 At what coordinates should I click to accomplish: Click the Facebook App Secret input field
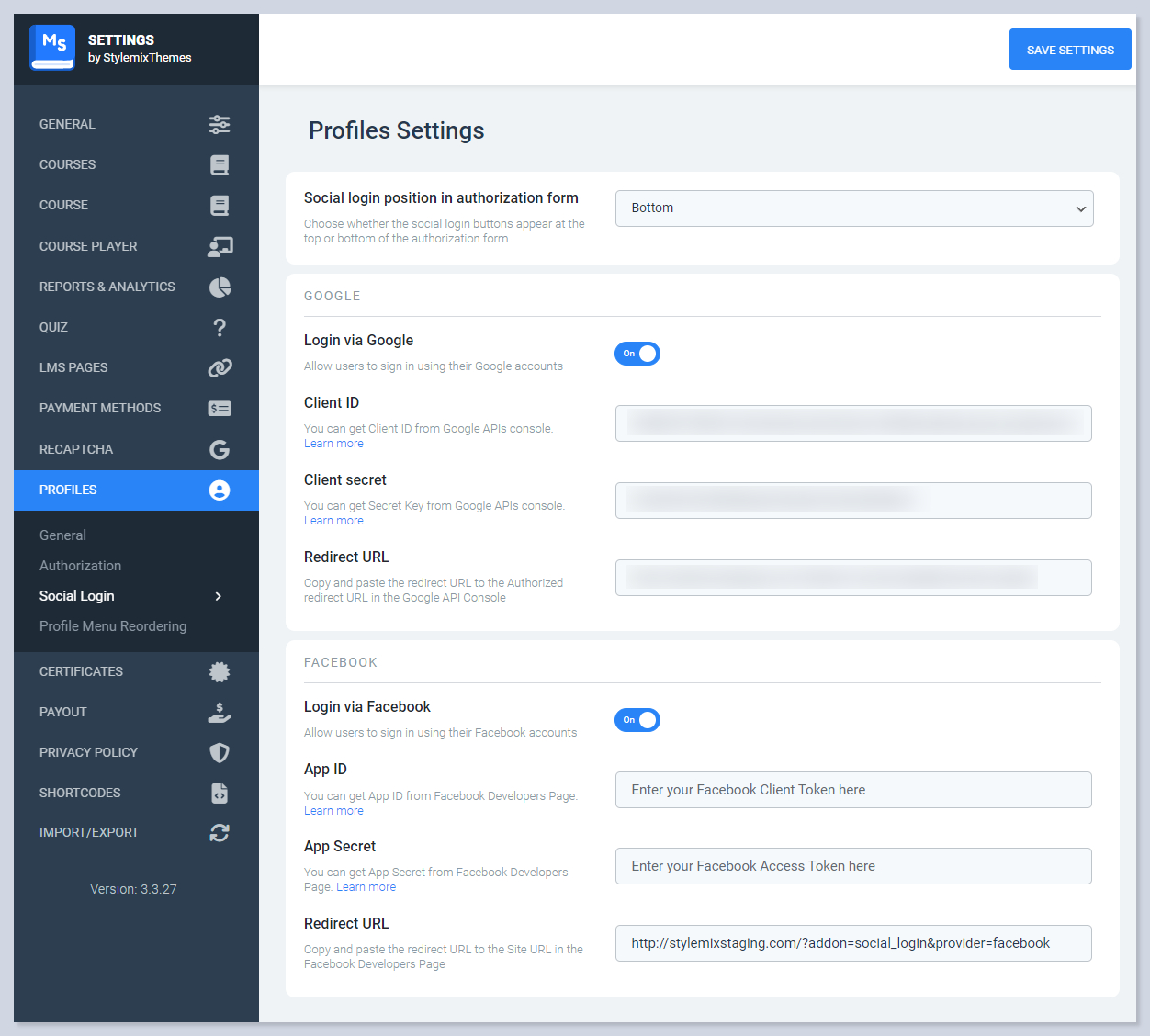coord(853,866)
